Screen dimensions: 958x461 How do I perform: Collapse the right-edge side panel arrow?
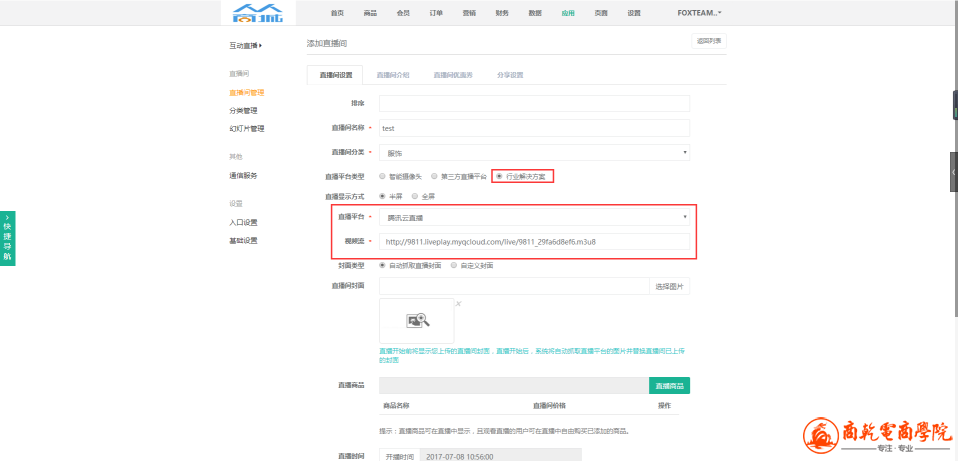954,171
